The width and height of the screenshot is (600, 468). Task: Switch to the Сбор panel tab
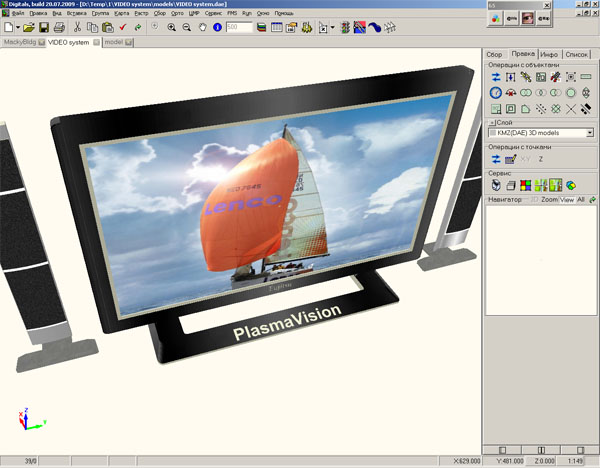tap(494, 54)
